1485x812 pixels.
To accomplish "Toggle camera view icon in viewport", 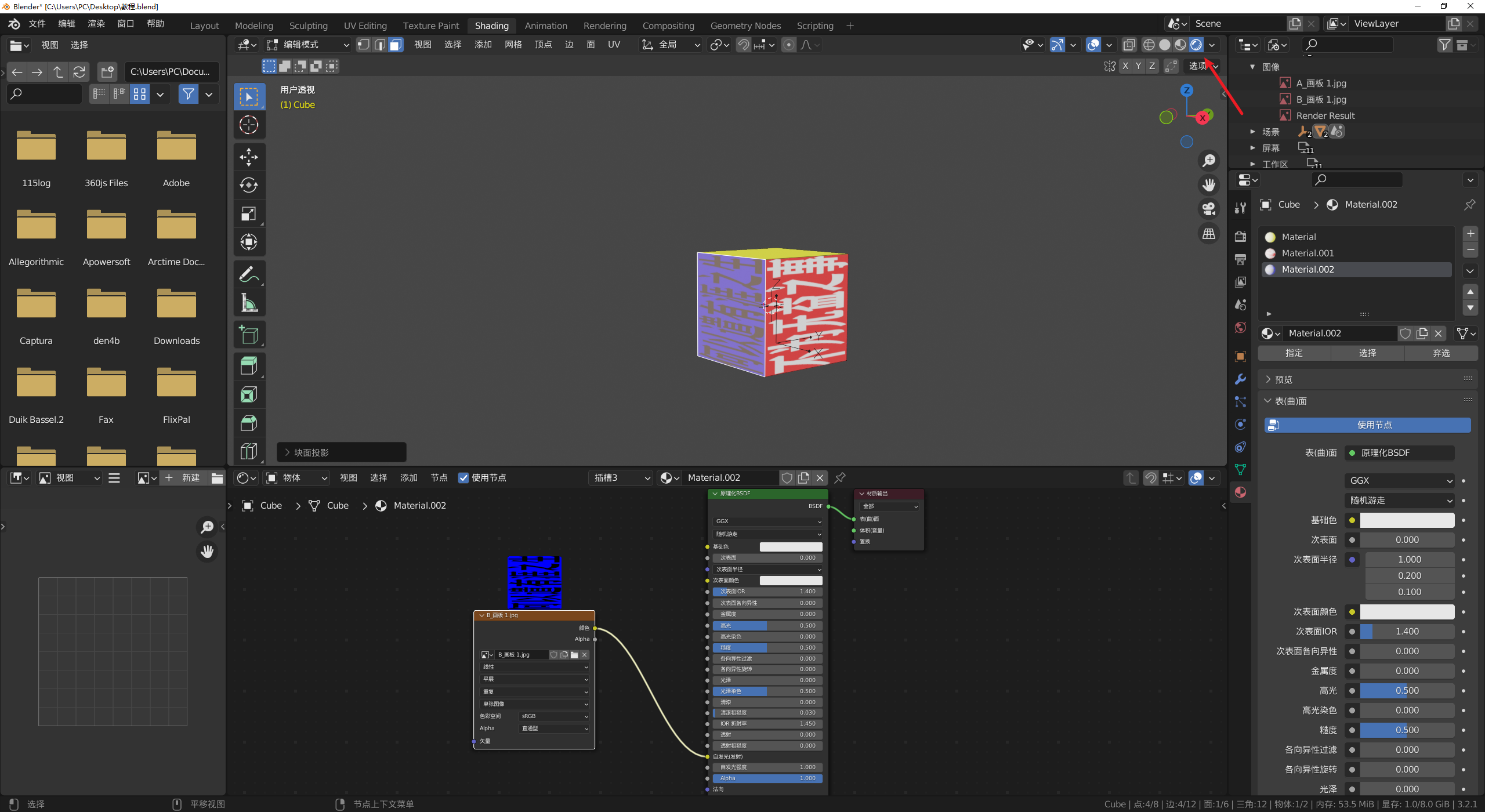I will [x=1209, y=209].
